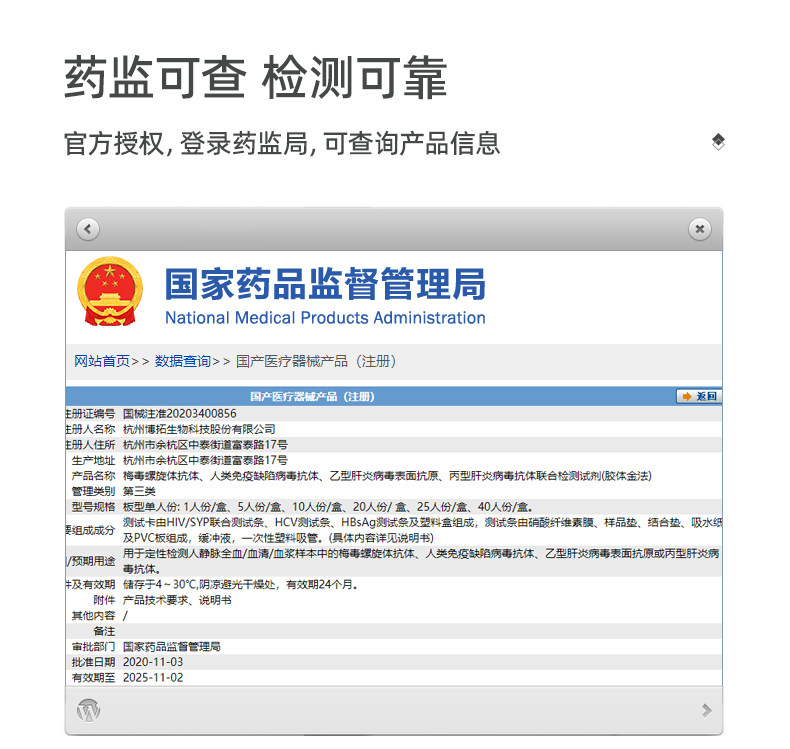
Task: Select registration number 国械注准20203400856
Action: 179,414
